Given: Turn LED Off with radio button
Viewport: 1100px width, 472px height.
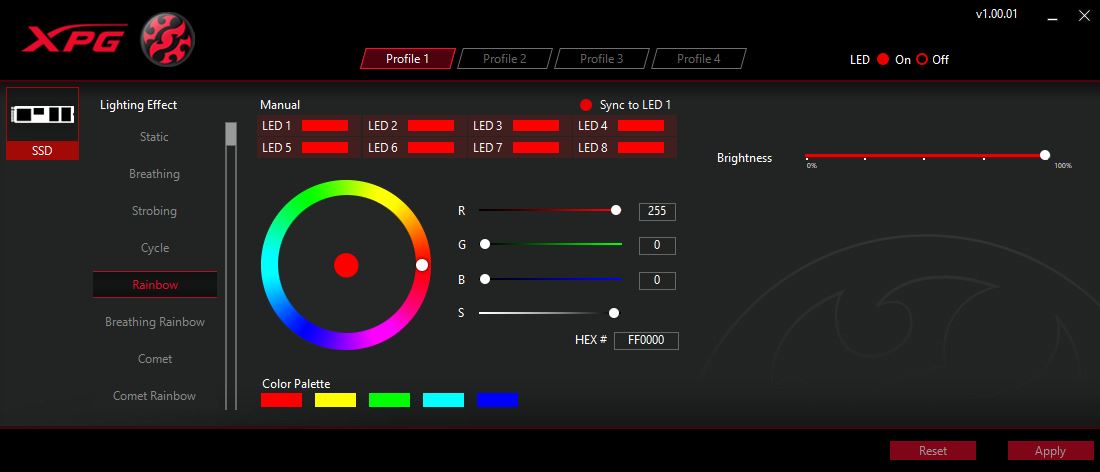Looking at the screenshot, I should (x=922, y=59).
